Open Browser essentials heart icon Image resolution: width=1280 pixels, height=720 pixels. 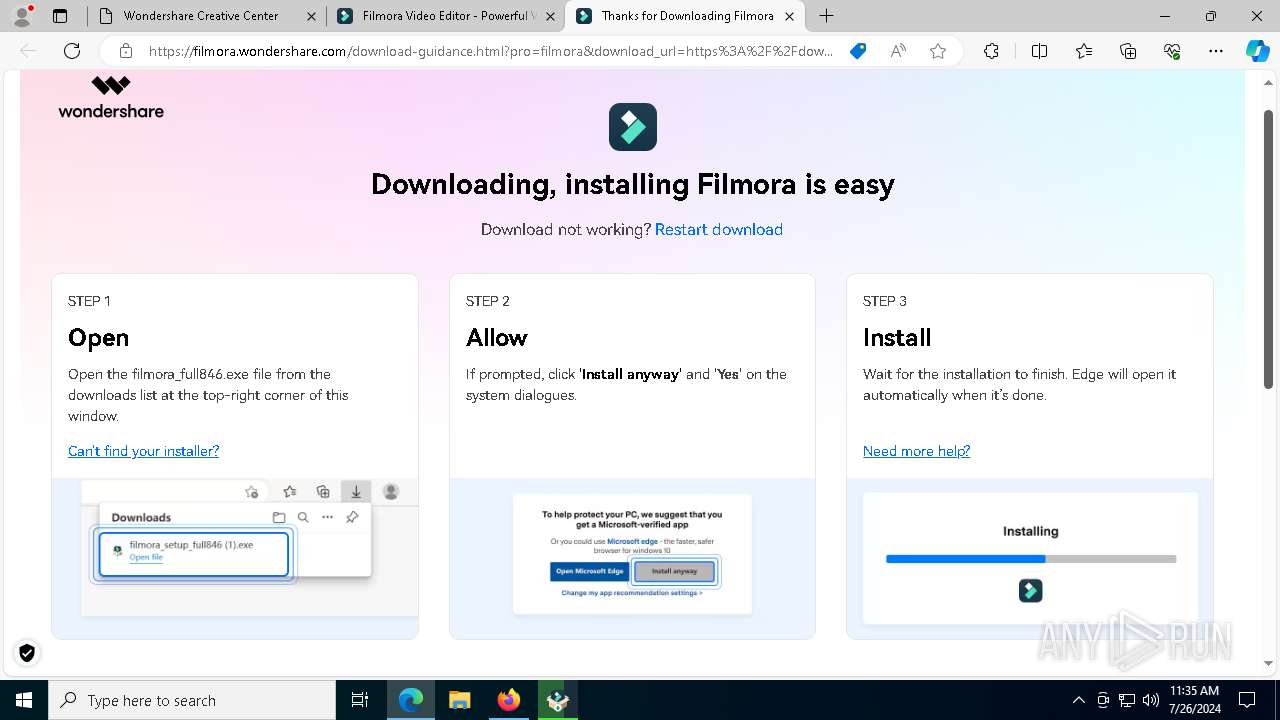point(1172,51)
